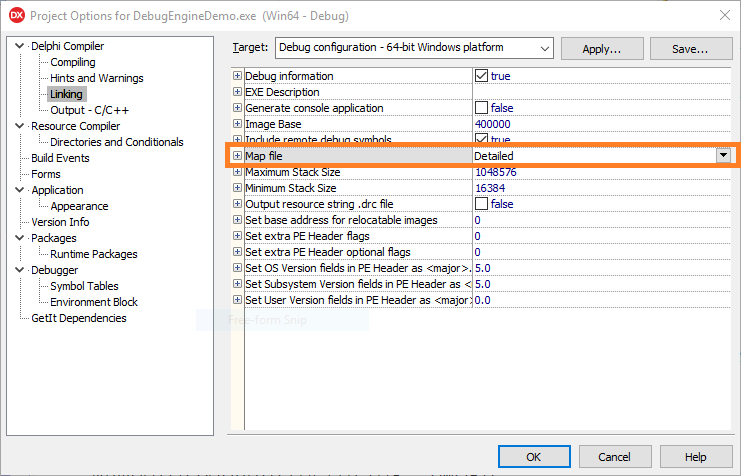Open Help for project options
Viewport: 741px width, 476px height.
[x=696, y=457]
